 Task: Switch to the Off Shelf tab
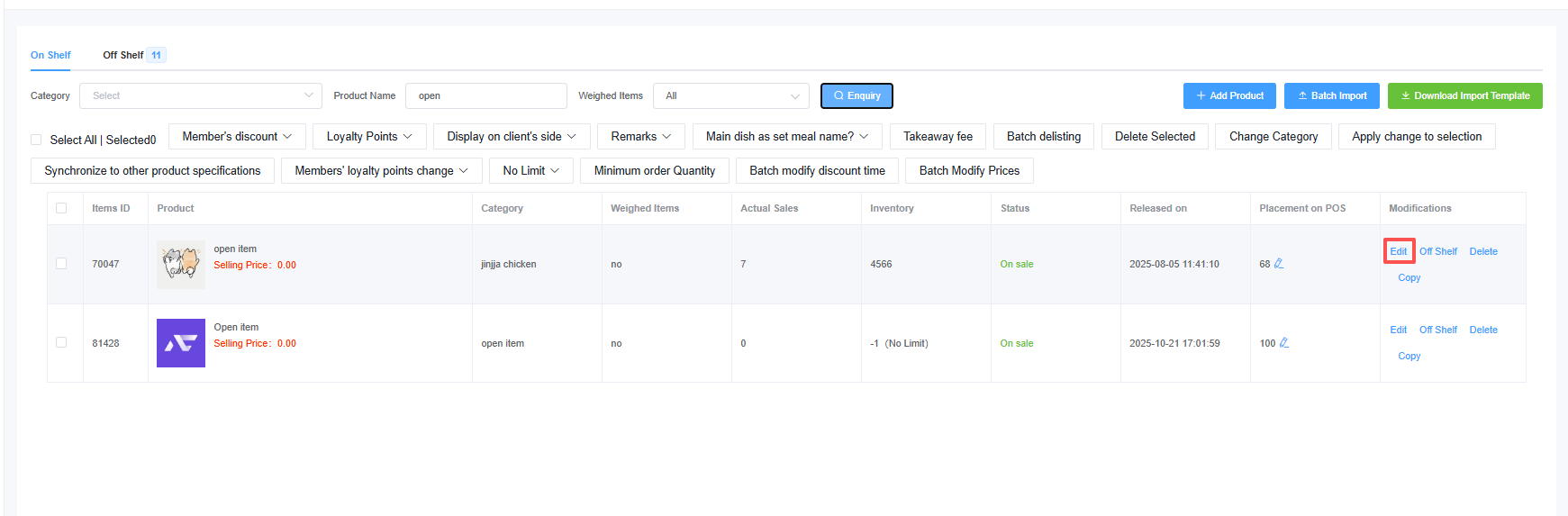click(123, 55)
